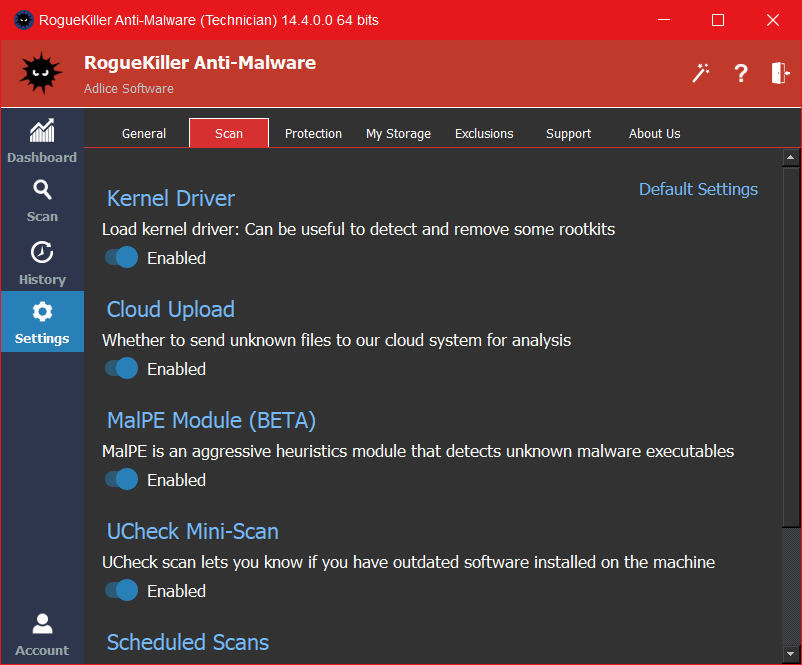The height and width of the screenshot is (665, 802).
Task: Click the RogueKiller bug logo in header
Action: click(x=40, y=73)
